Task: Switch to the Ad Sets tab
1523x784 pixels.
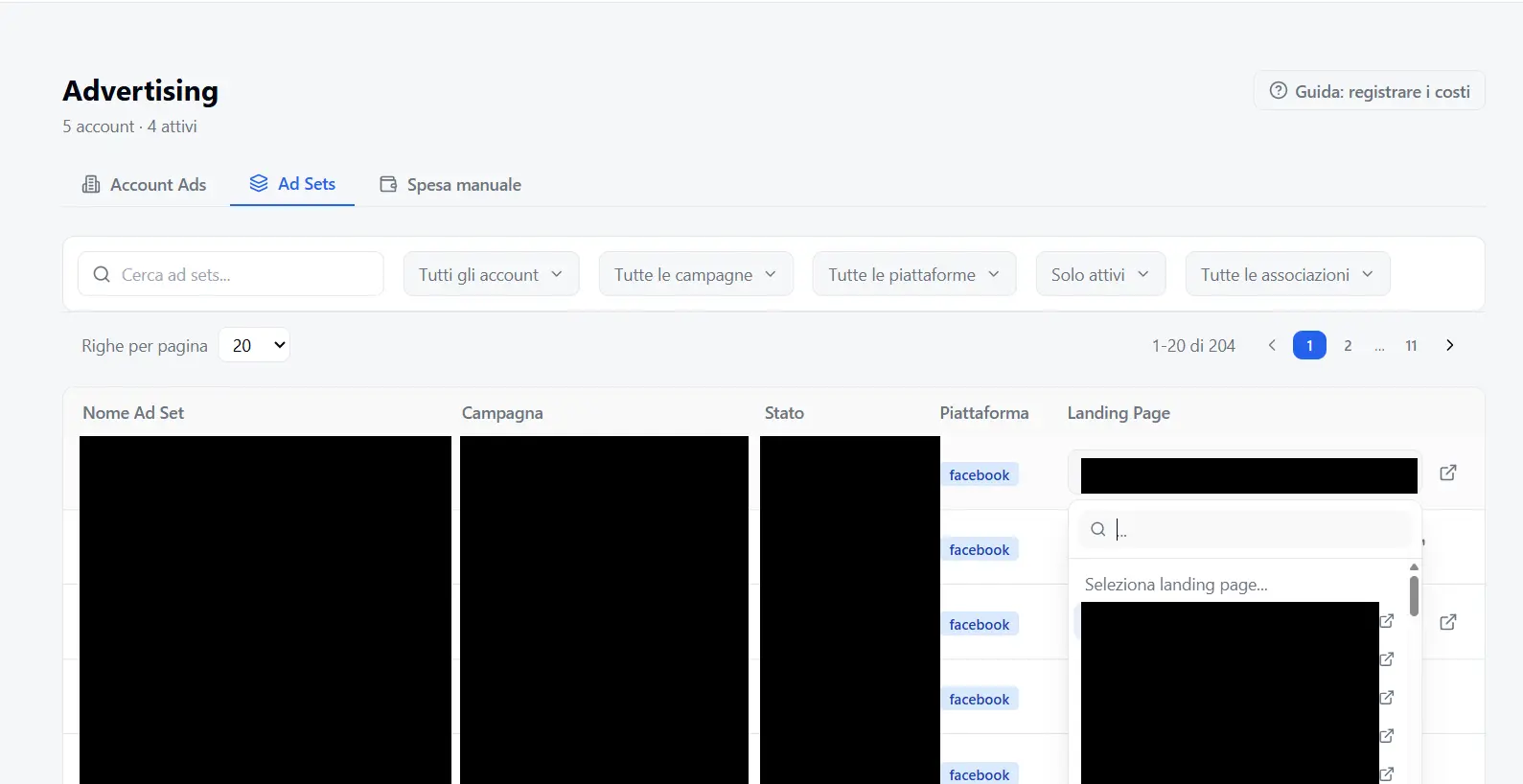Action: coord(292,184)
